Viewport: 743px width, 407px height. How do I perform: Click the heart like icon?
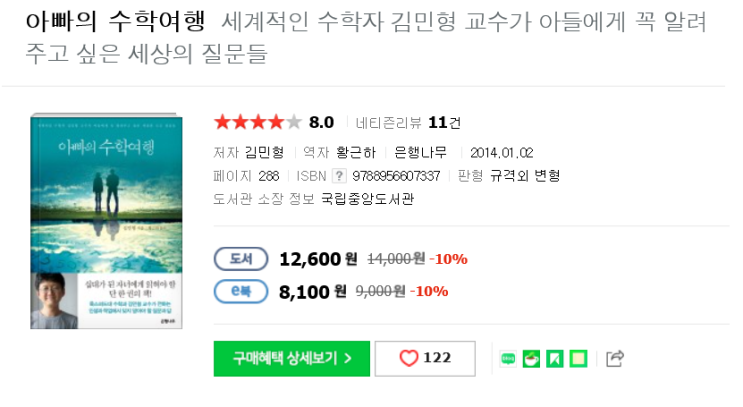[408, 359]
